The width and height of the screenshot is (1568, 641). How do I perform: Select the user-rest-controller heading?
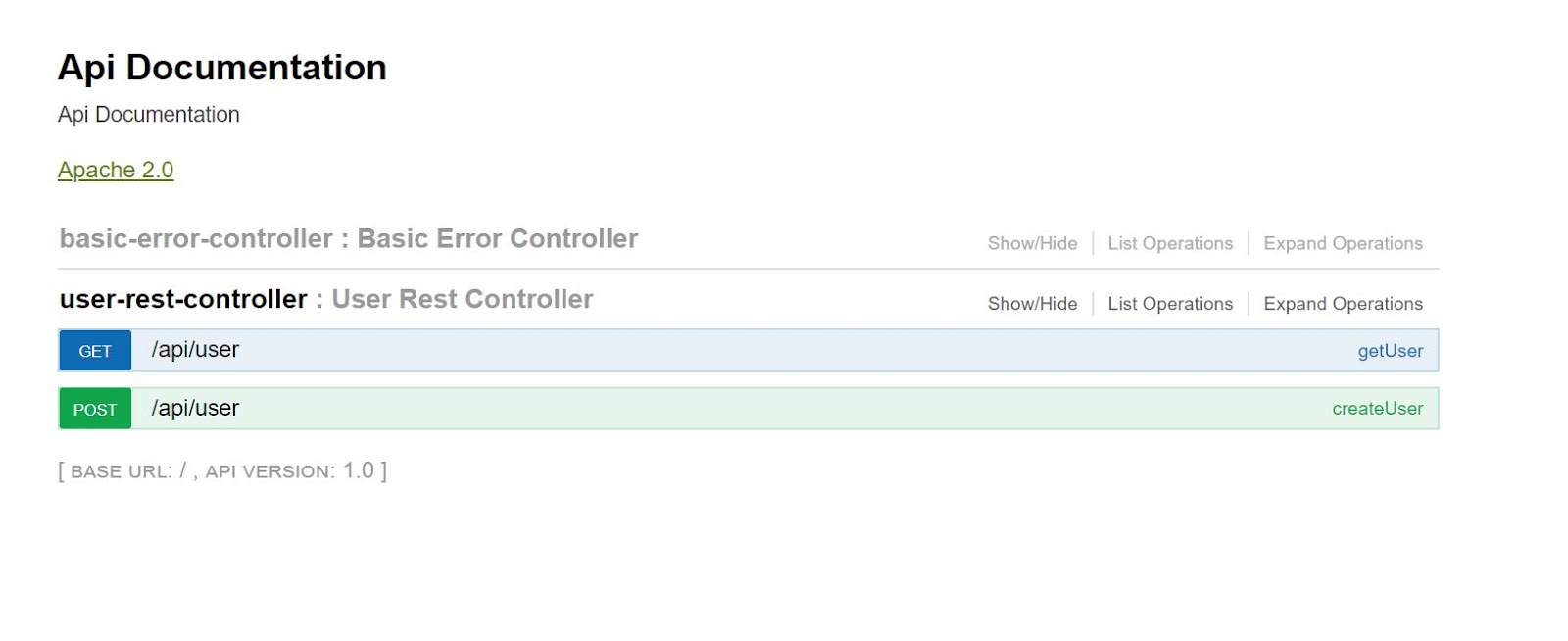coord(183,299)
